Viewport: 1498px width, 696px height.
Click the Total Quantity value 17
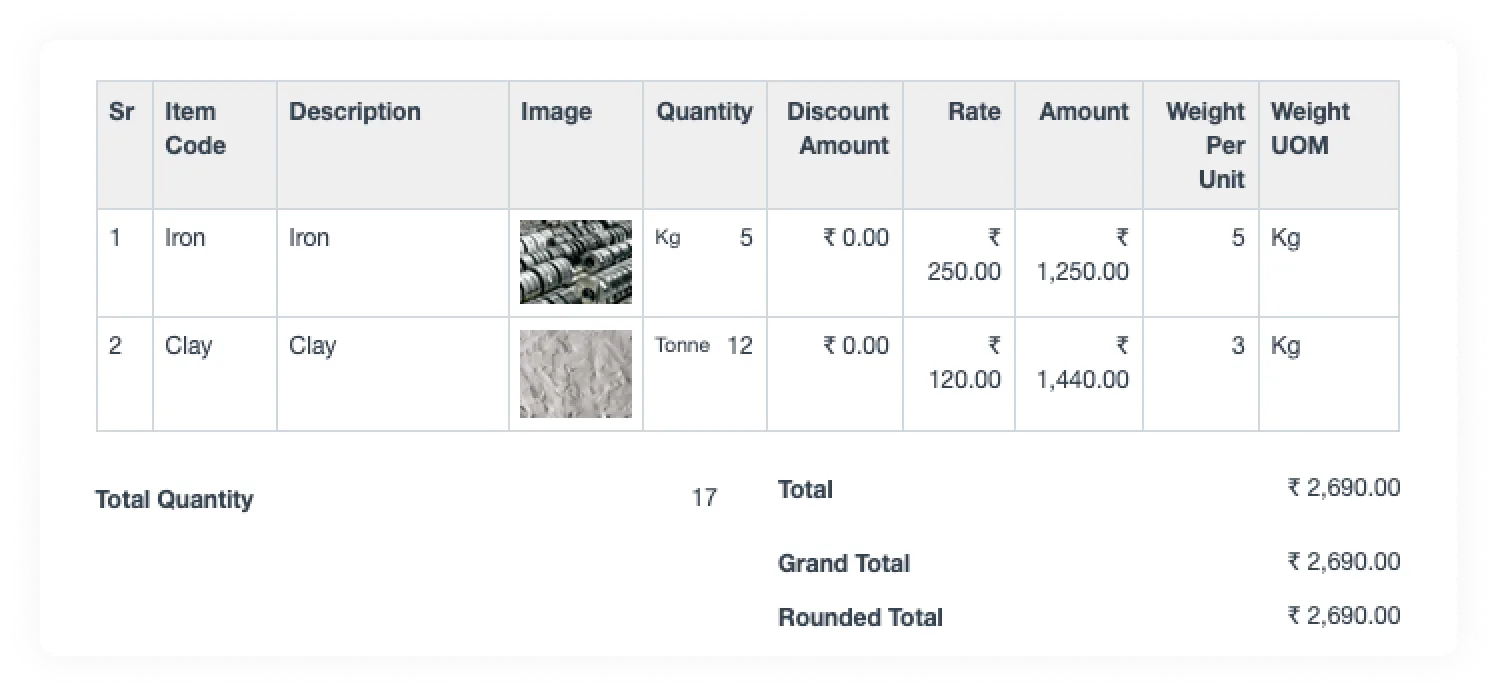pyautogui.click(x=704, y=498)
